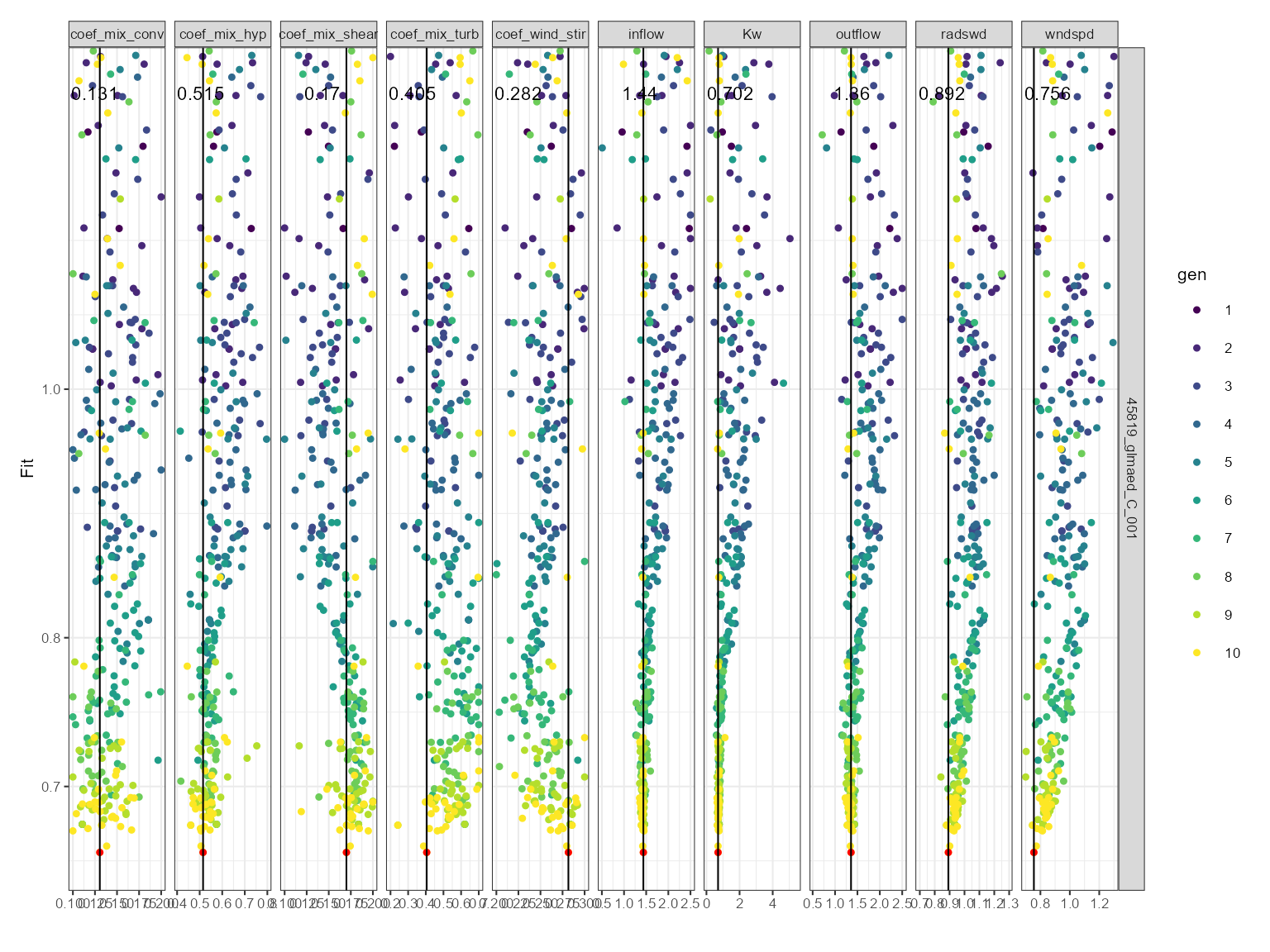1270x952 pixels.
Task: Click the gen 10 yellow legend dot
Action: pyautogui.click(x=1196, y=653)
